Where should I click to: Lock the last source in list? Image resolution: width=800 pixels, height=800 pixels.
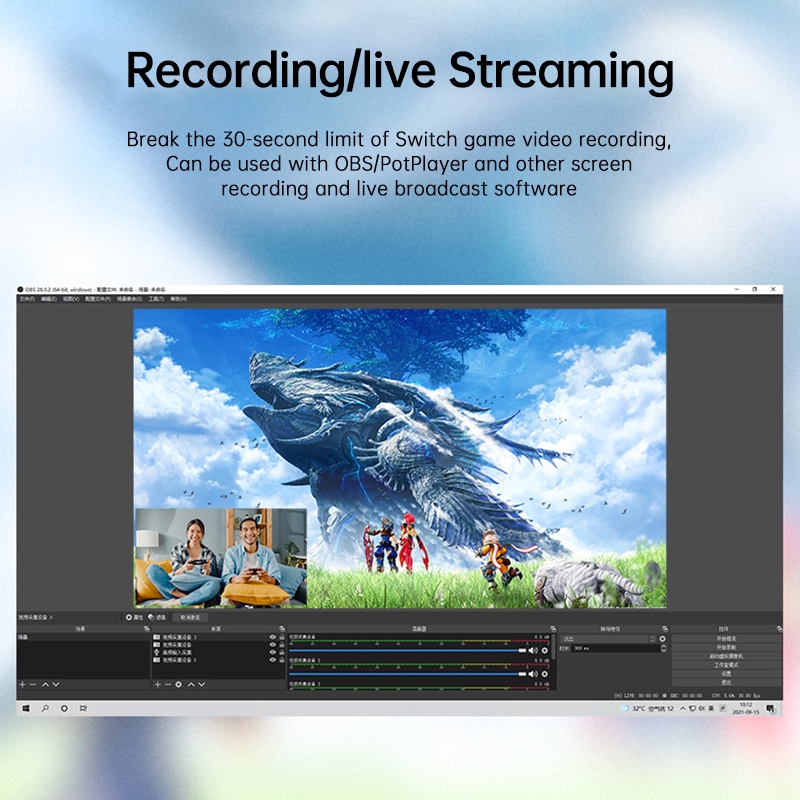click(282, 661)
